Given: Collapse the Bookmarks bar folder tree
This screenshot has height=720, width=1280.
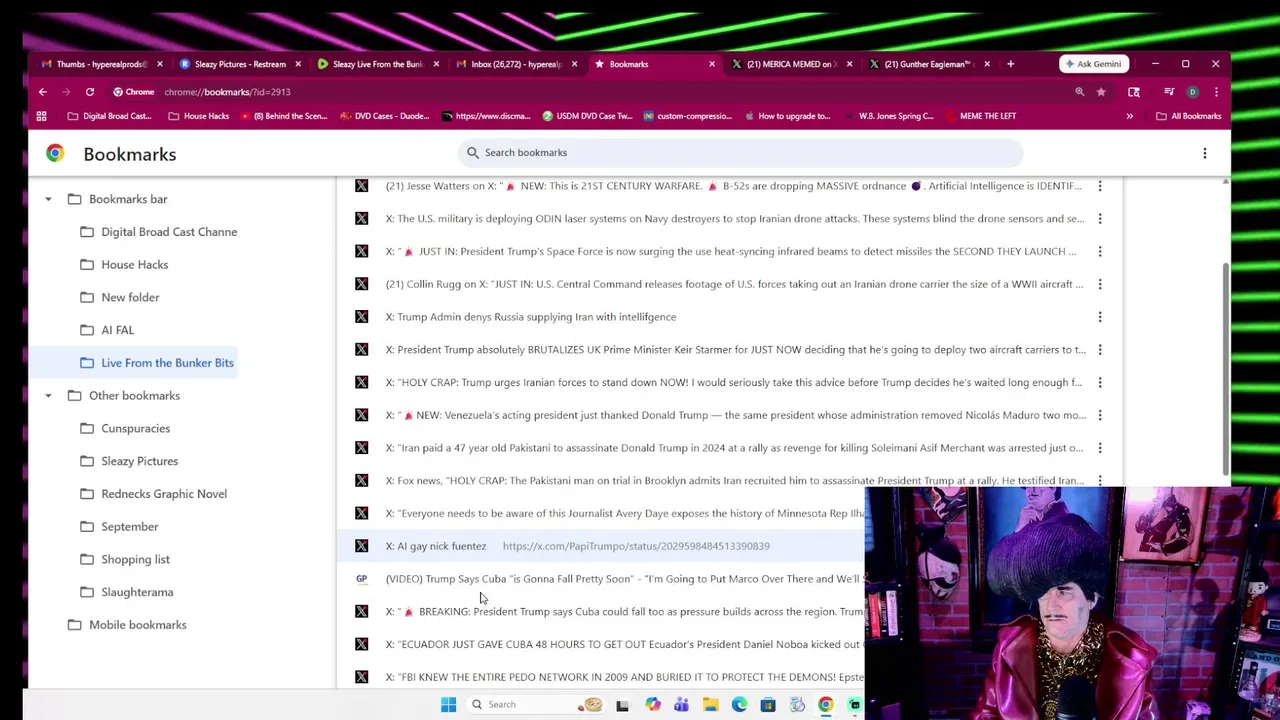Looking at the screenshot, I should (x=48, y=199).
